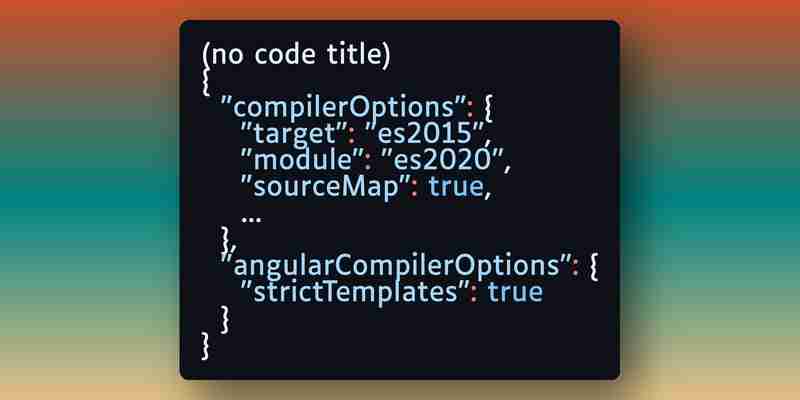Select the "compilerOptions" key
This screenshot has height=400, width=800.
[x=344, y=108]
